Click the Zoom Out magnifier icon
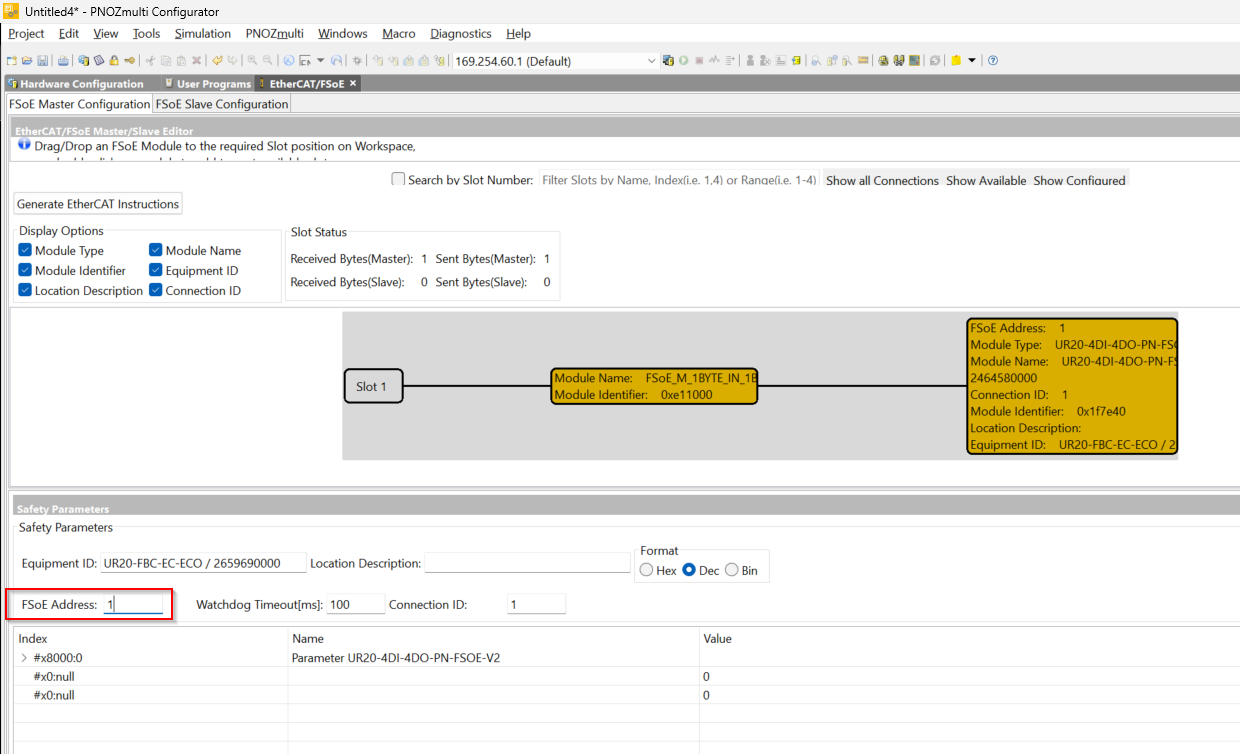The width and height of the screenshot is (1240, 754). 267,60
